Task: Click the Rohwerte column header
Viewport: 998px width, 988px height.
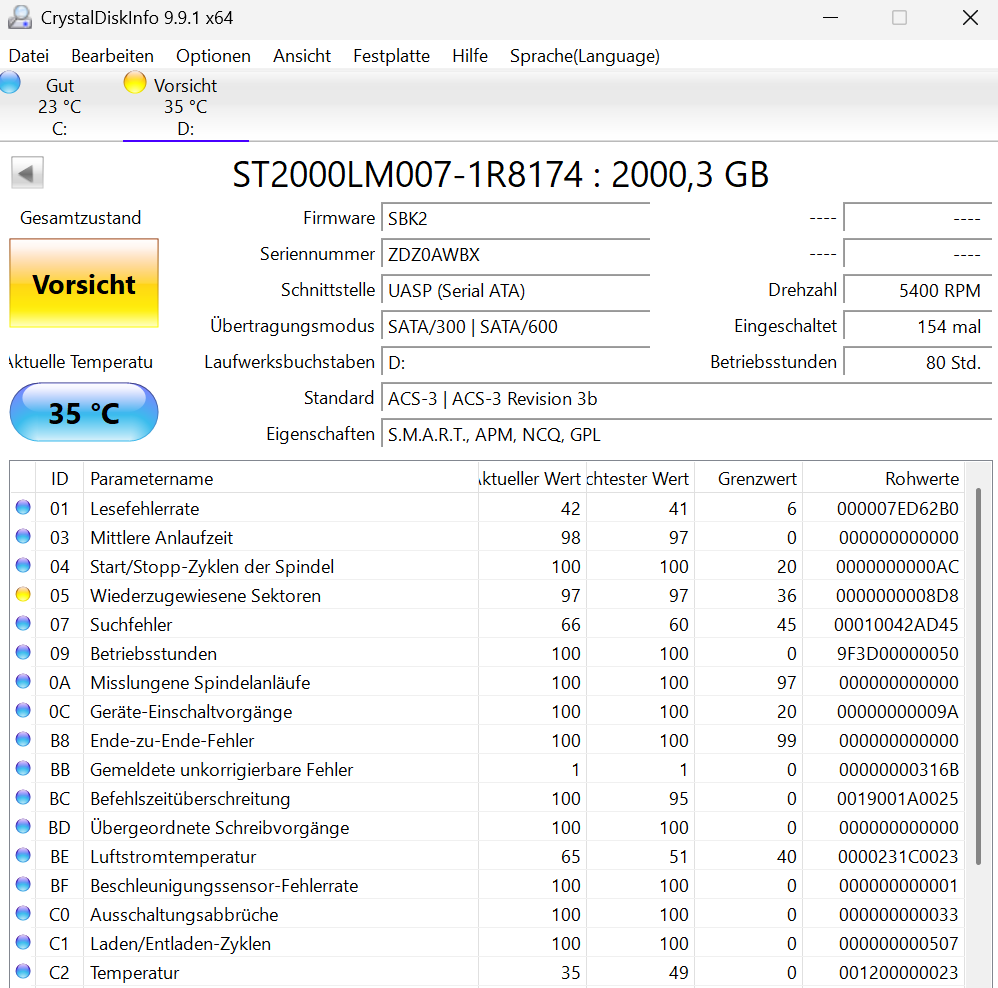Action: (883, 479)
